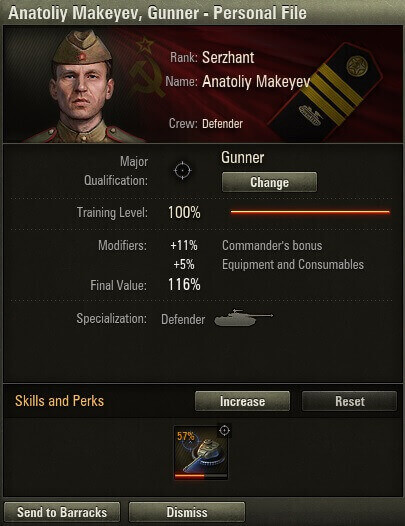The image size is (405, 526).
Task: Click the crew member portrait
Action: [x=82, y=86]
